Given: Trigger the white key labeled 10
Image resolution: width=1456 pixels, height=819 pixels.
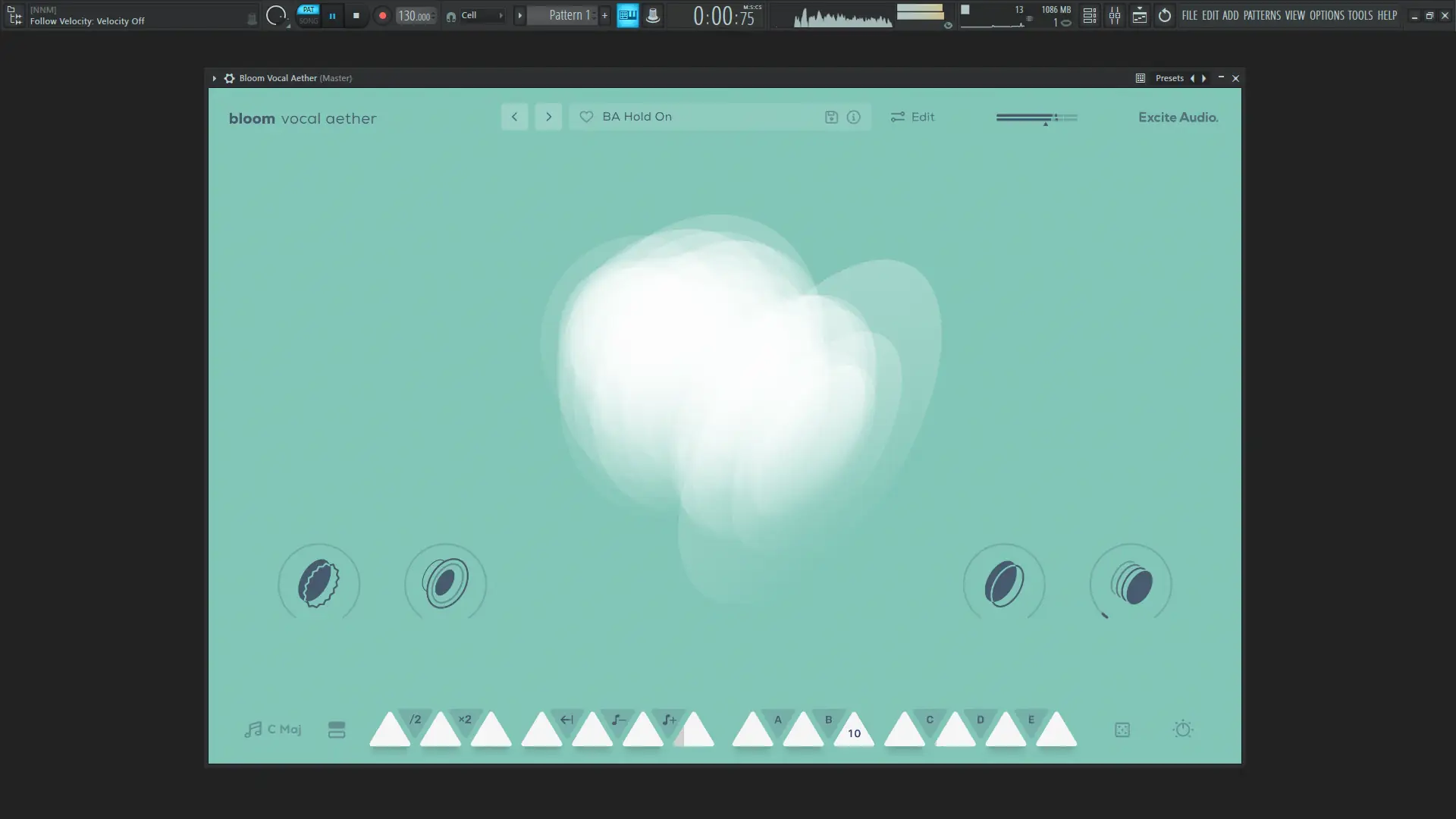Looking at the screenshot, I should [854, 733].
